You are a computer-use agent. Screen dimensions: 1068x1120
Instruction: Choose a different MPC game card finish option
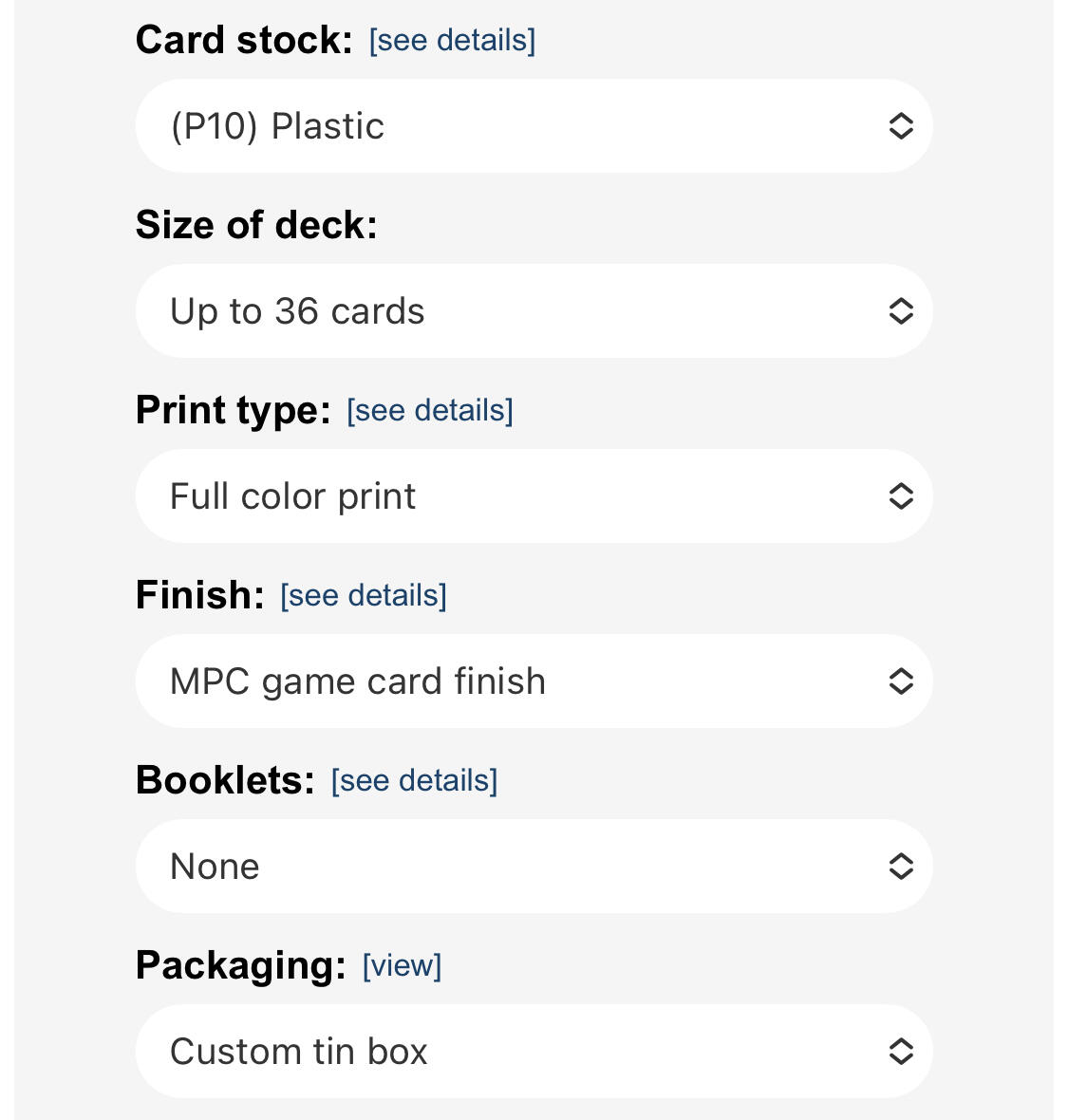(534, 681)
